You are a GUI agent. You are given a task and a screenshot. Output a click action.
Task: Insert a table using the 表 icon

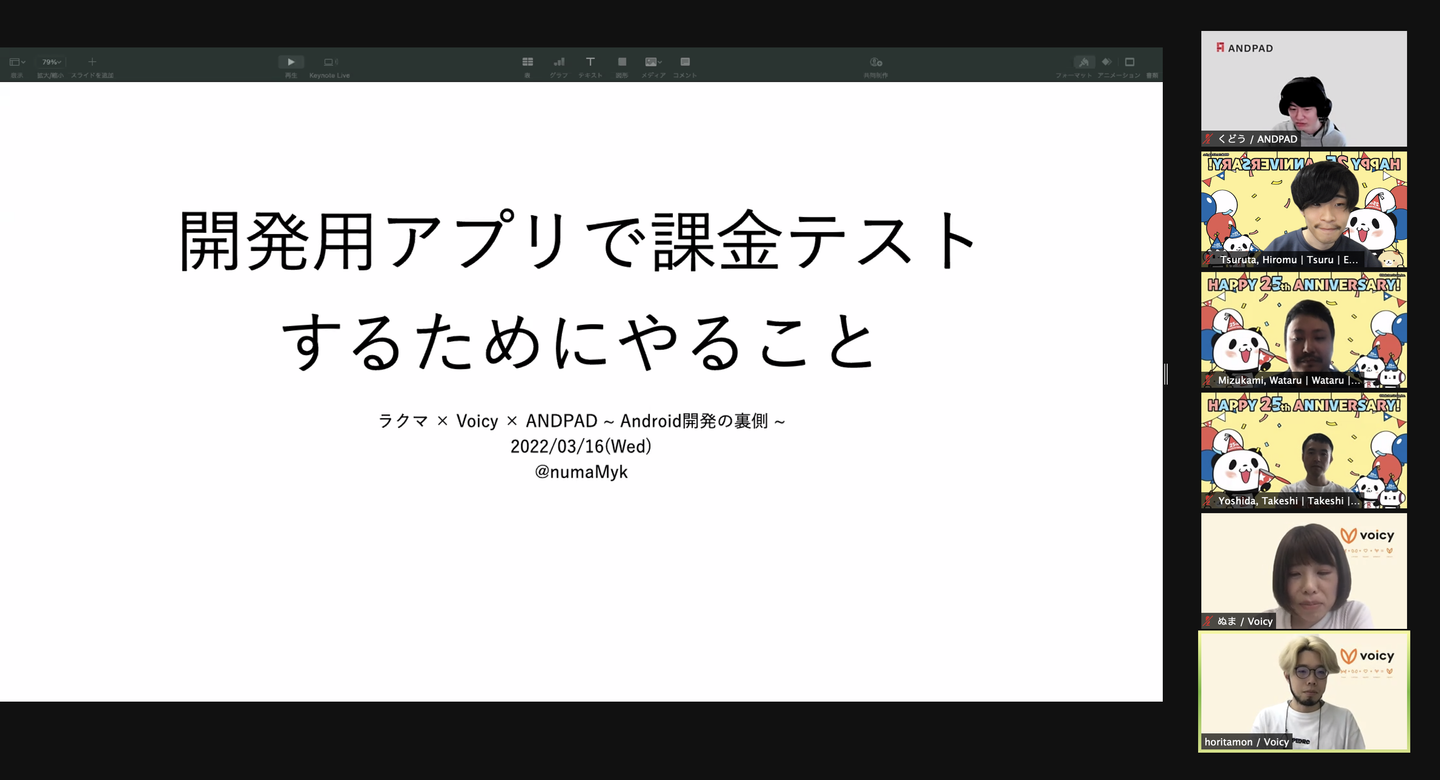(x=527, y=62)
